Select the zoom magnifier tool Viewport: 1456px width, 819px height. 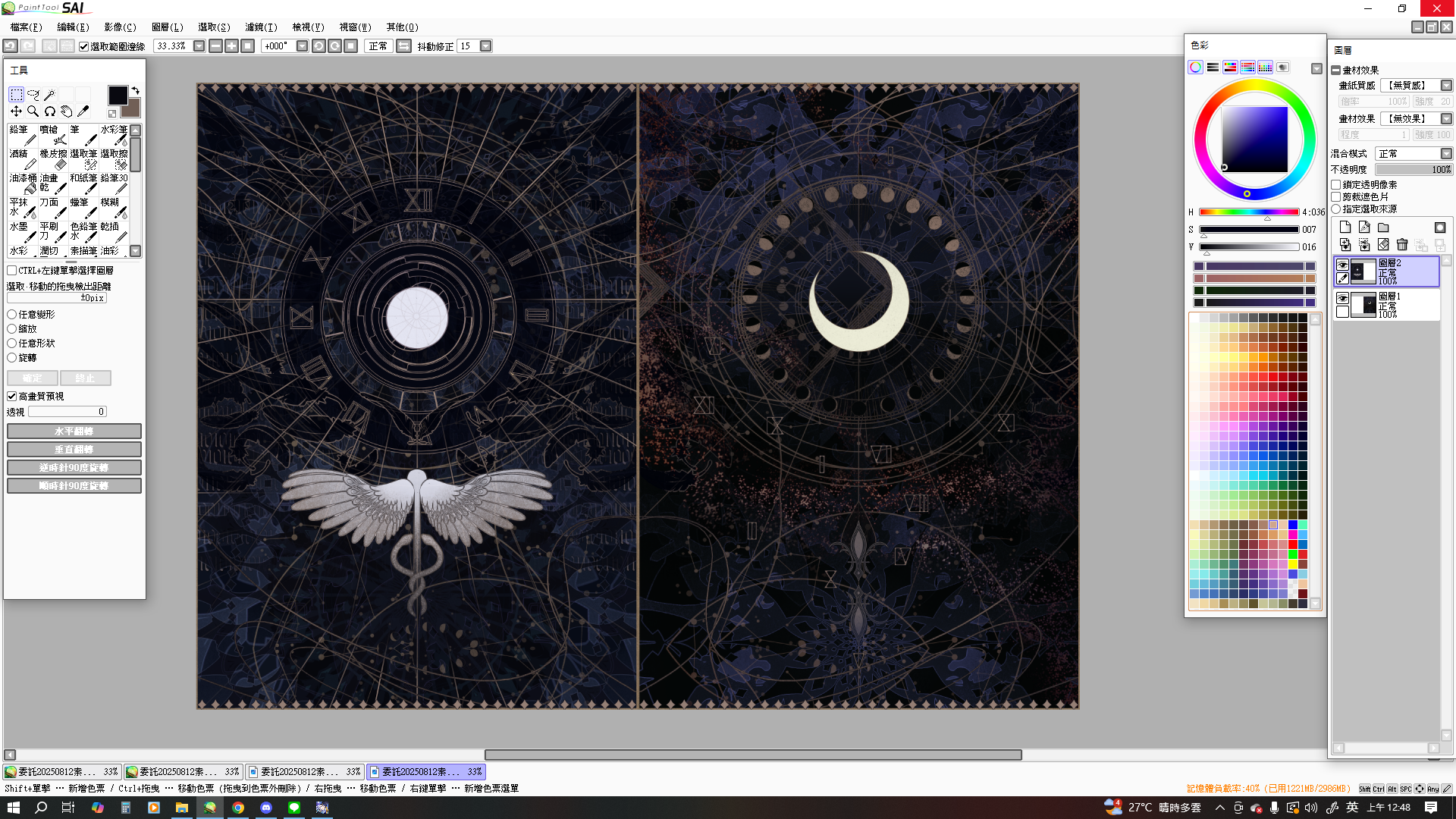pos(33,111)
